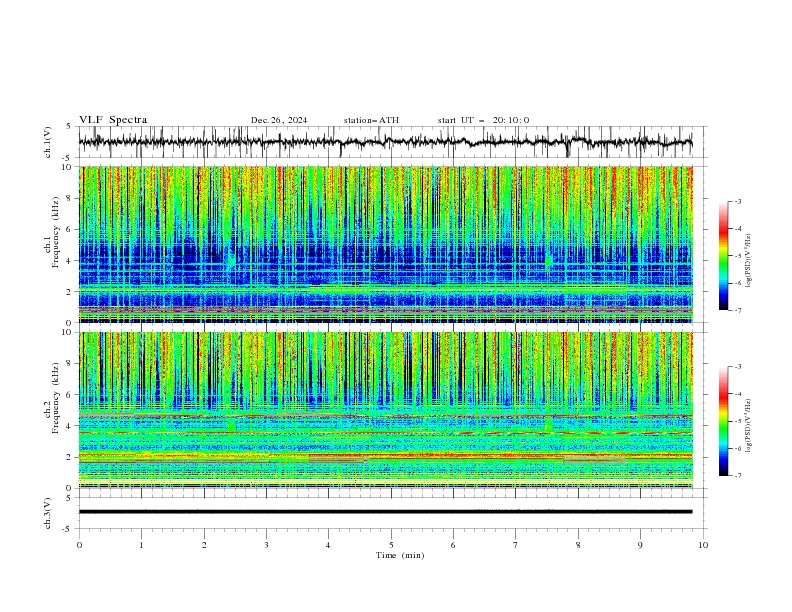Click the ch.1 spectrogram panel
The width and height of the screenshot is (792, 612).
[x=386, y=244]
